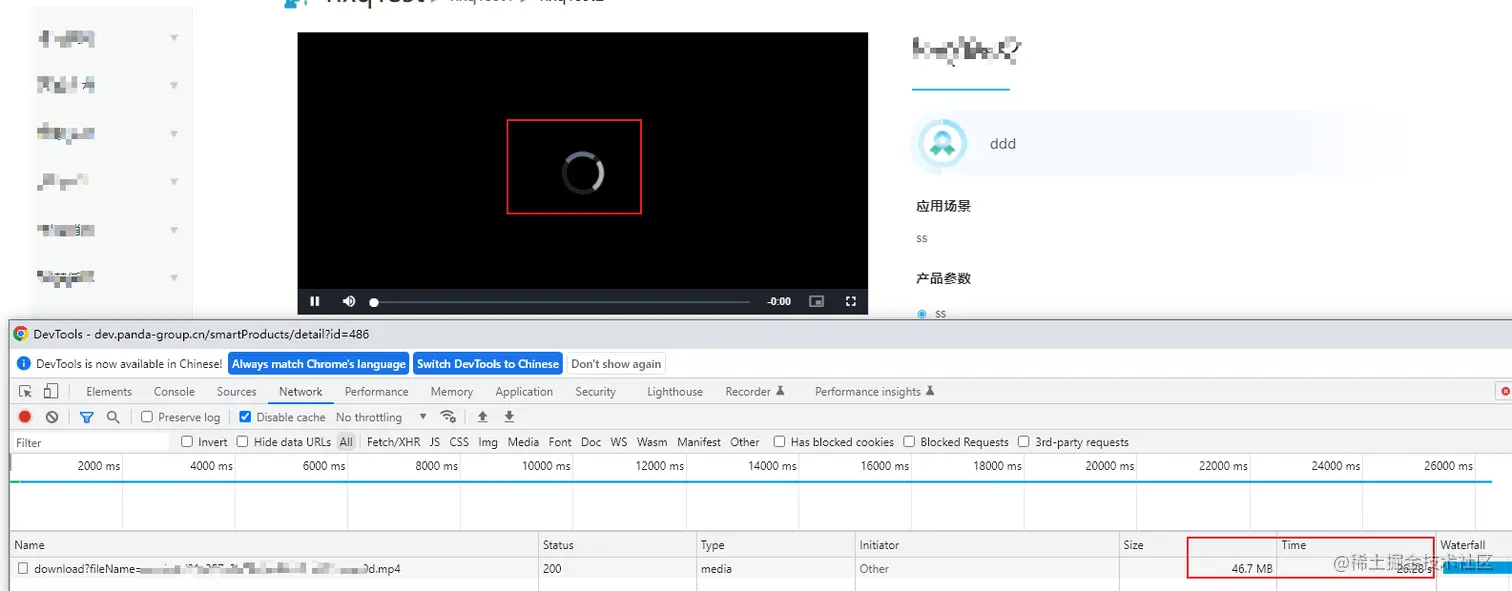The width and height of the screenshot is (1512, 591).
Task: Open the No throttling dropdown
Action: pos(381,417)
